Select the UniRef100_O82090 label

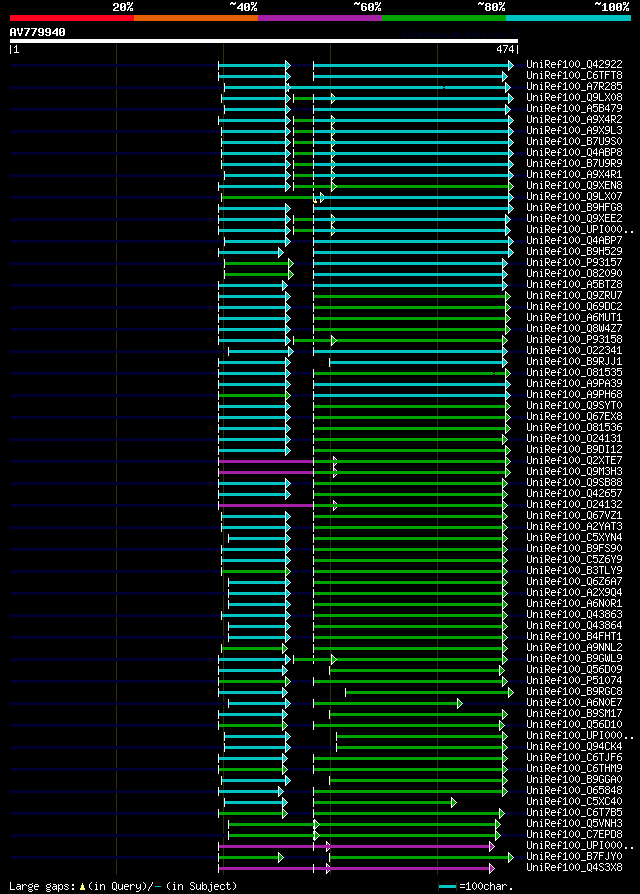click(574, 274)
